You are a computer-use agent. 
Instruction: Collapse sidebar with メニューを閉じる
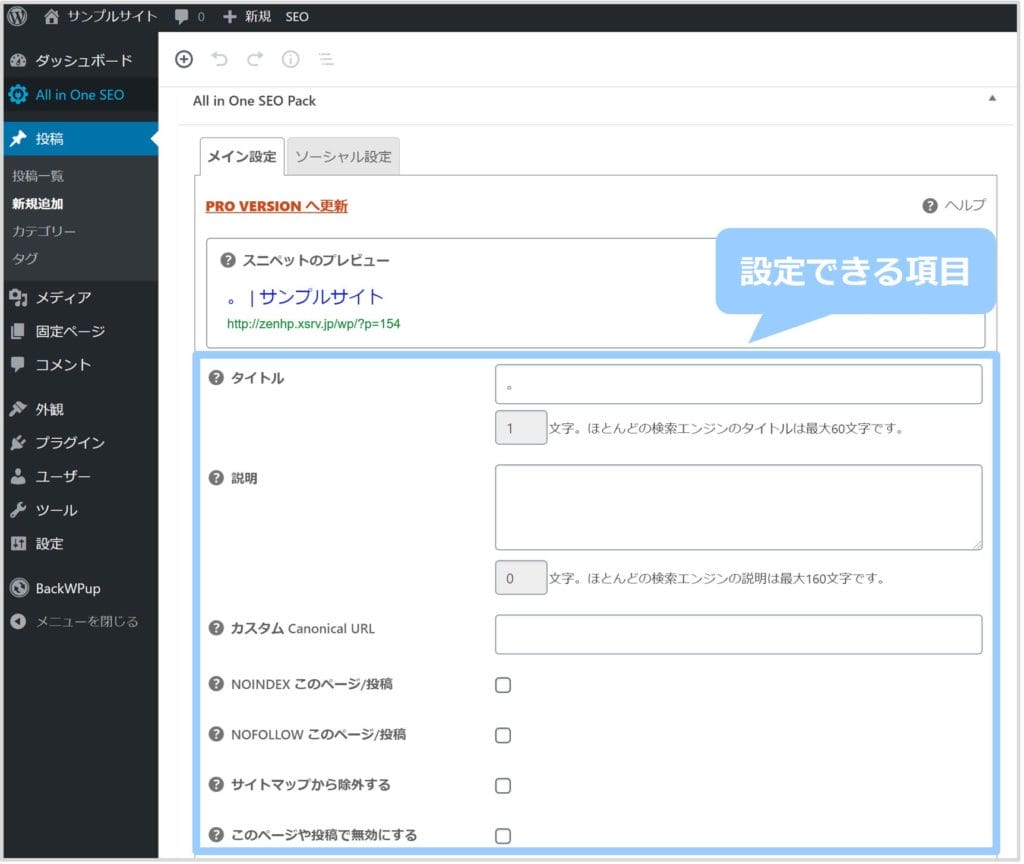[80, 623]
